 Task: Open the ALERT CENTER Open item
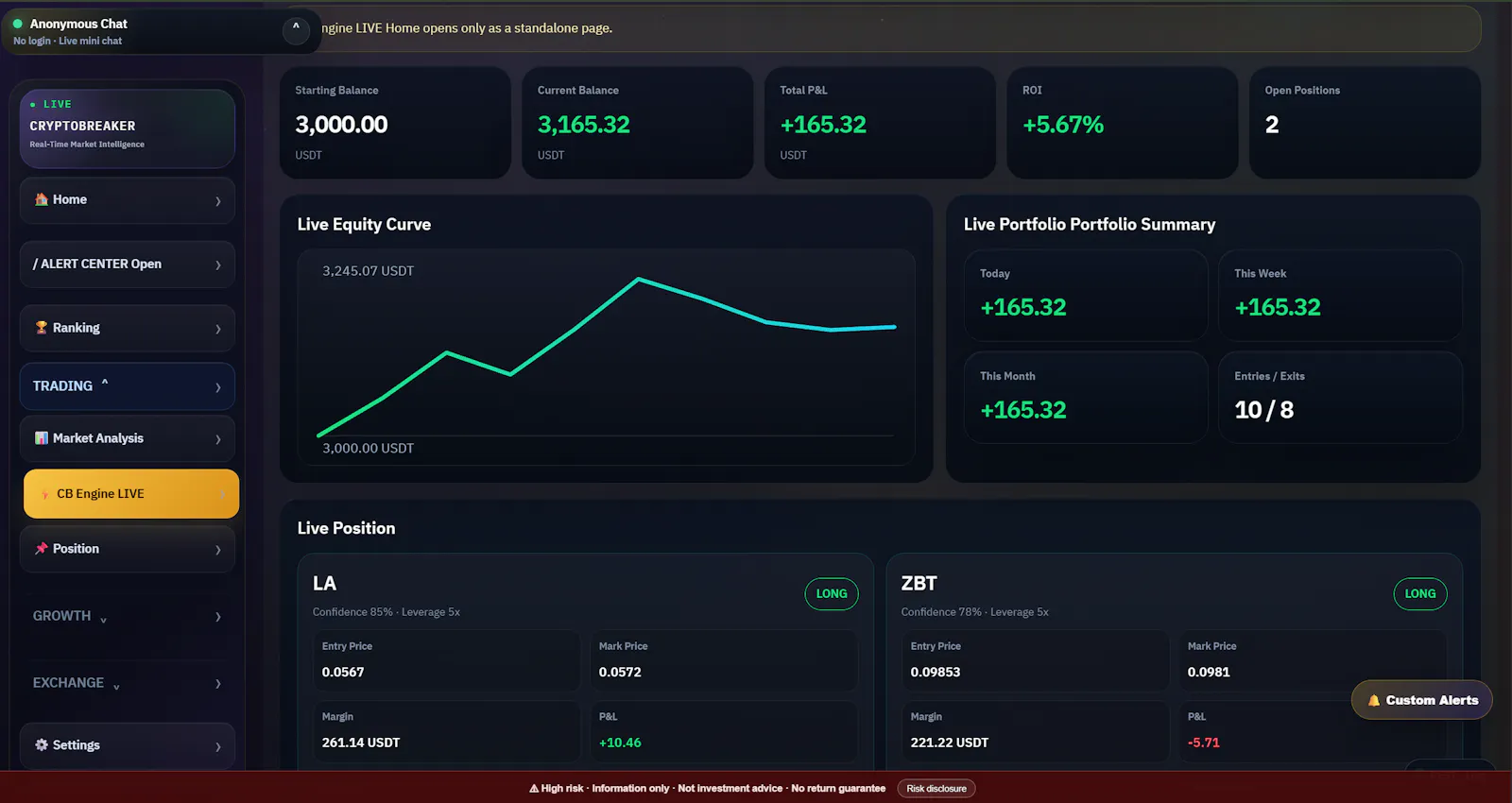pos(128,265)
